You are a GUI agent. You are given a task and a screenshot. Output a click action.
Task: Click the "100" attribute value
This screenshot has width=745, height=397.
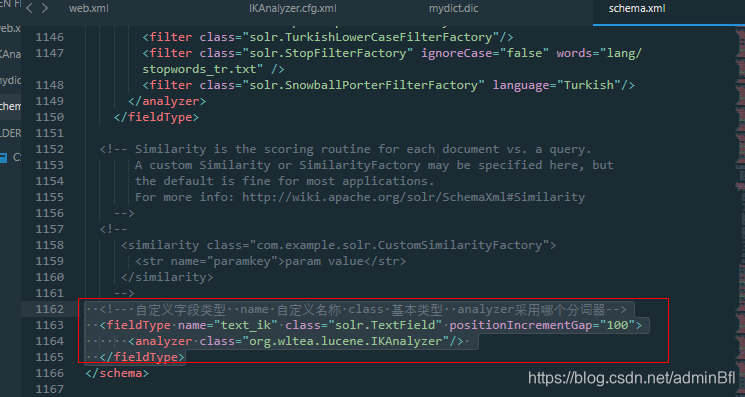(x=617, y=325)
